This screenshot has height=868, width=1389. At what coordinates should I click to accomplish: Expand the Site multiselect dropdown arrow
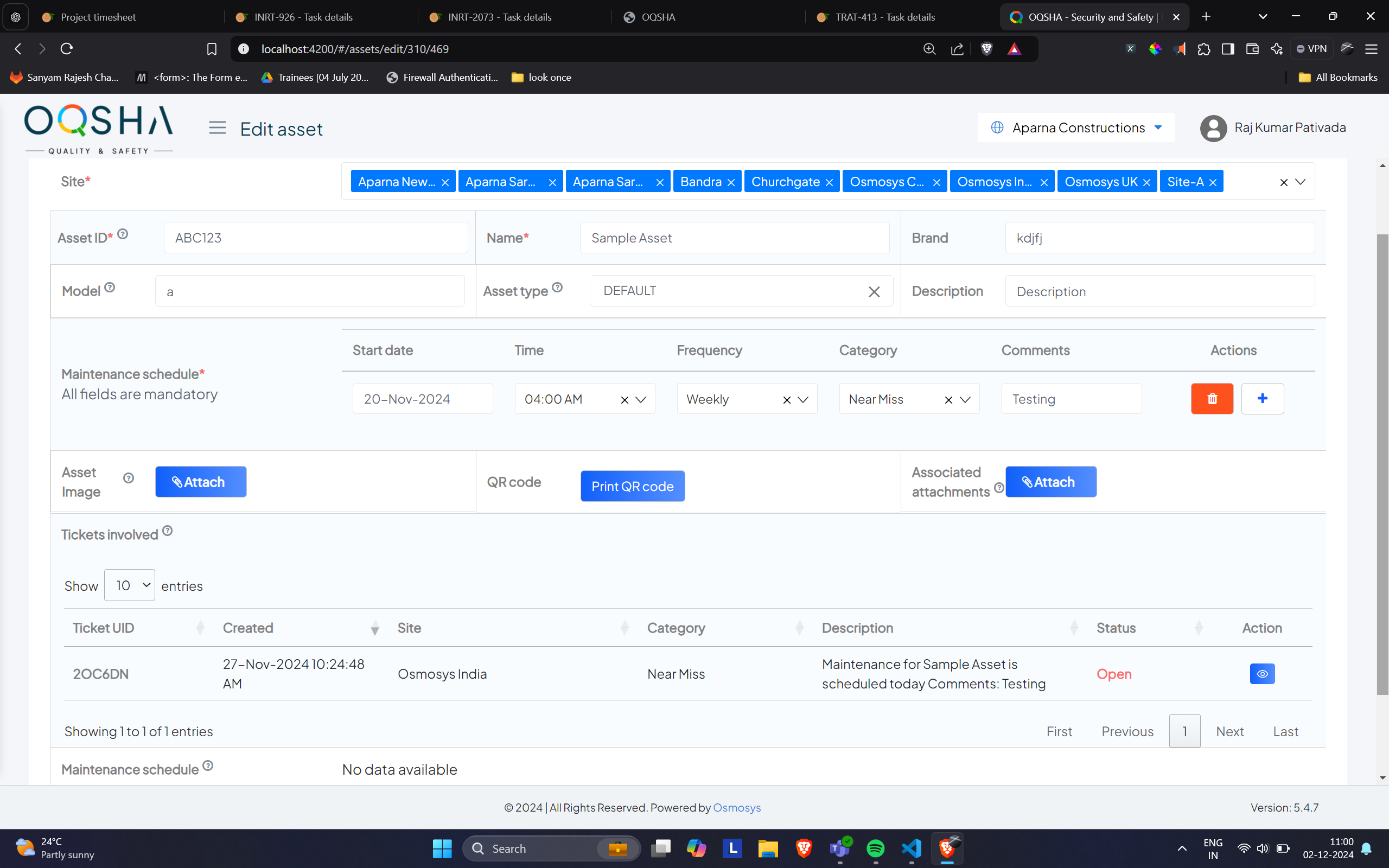[x=1301, y=182]
